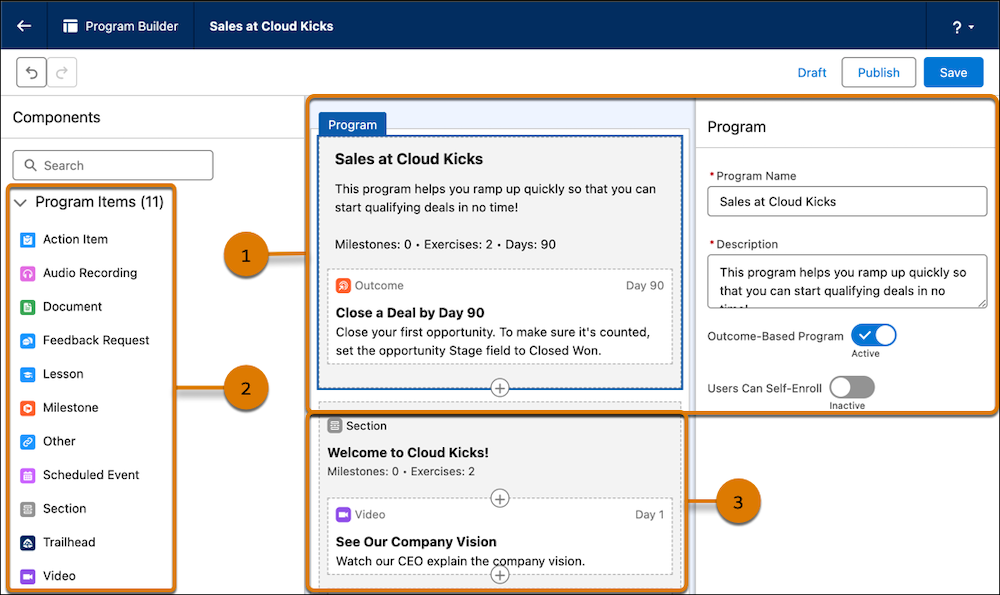Click the components Search field

coord(113,166)
